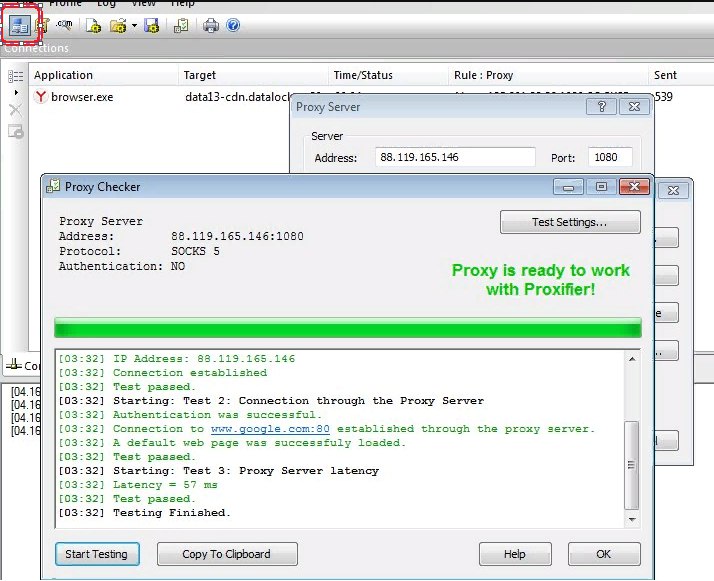Launch Proxy Checker from the toolbar
This screenshot has width=714, height=581.
coord(181,25)
